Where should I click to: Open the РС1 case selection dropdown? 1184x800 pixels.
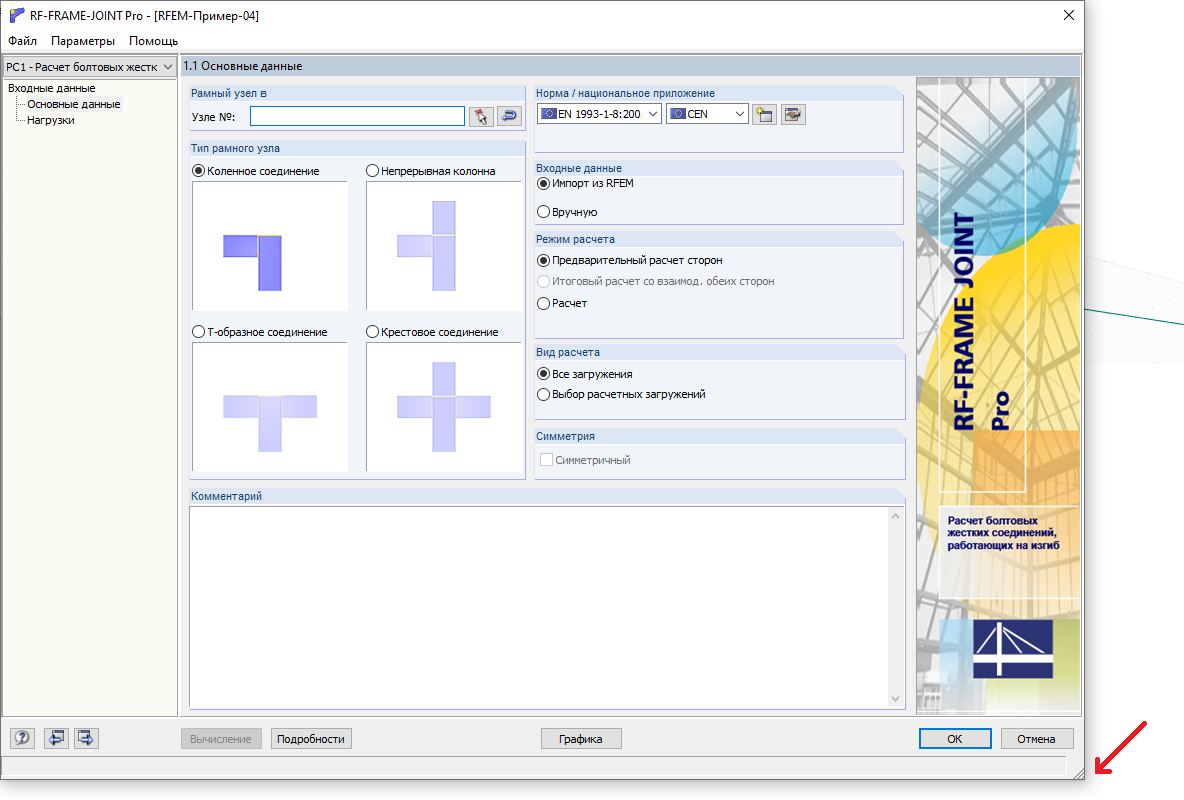point(90,66)
